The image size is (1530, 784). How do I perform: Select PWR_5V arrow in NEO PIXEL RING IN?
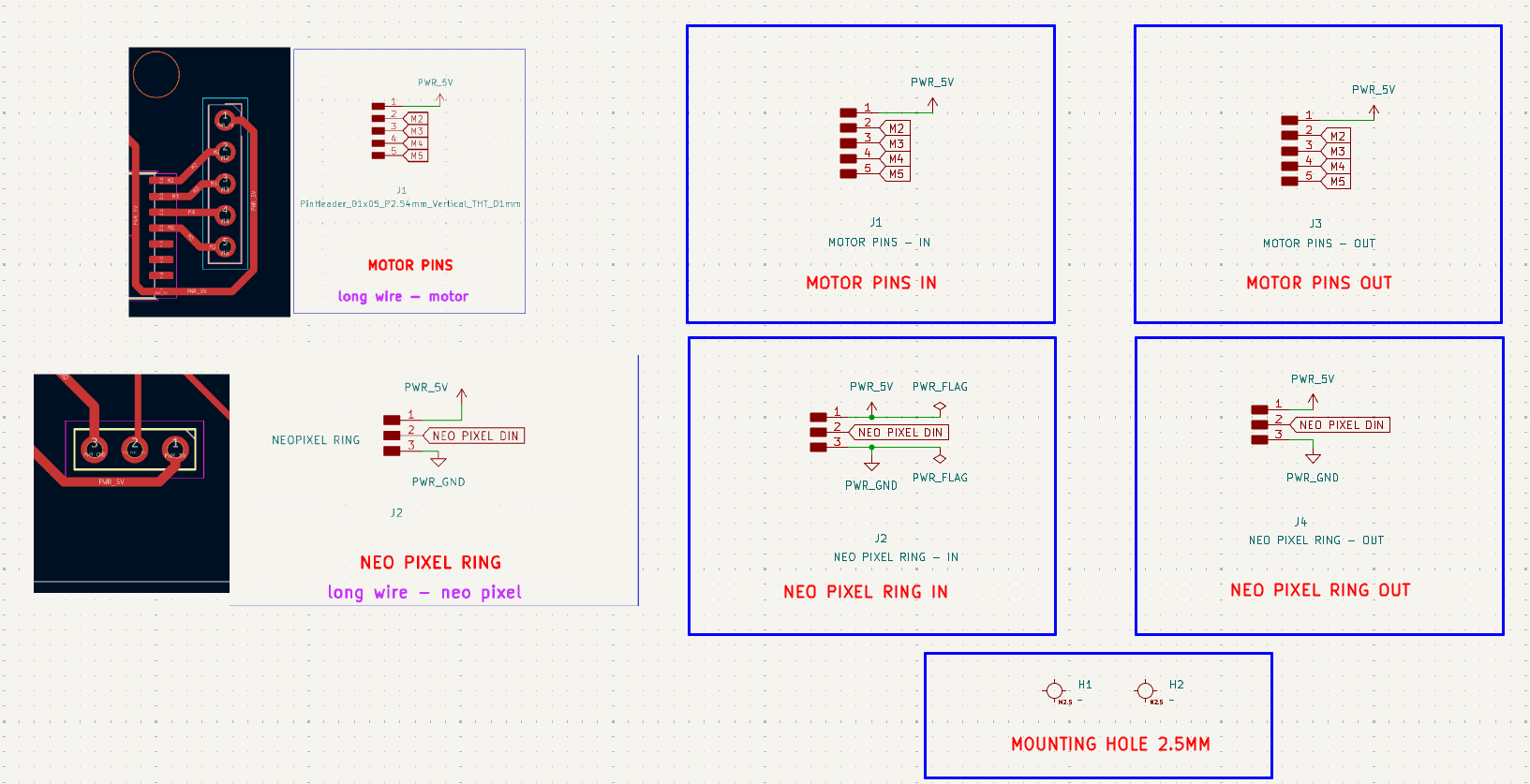(871, 408)
